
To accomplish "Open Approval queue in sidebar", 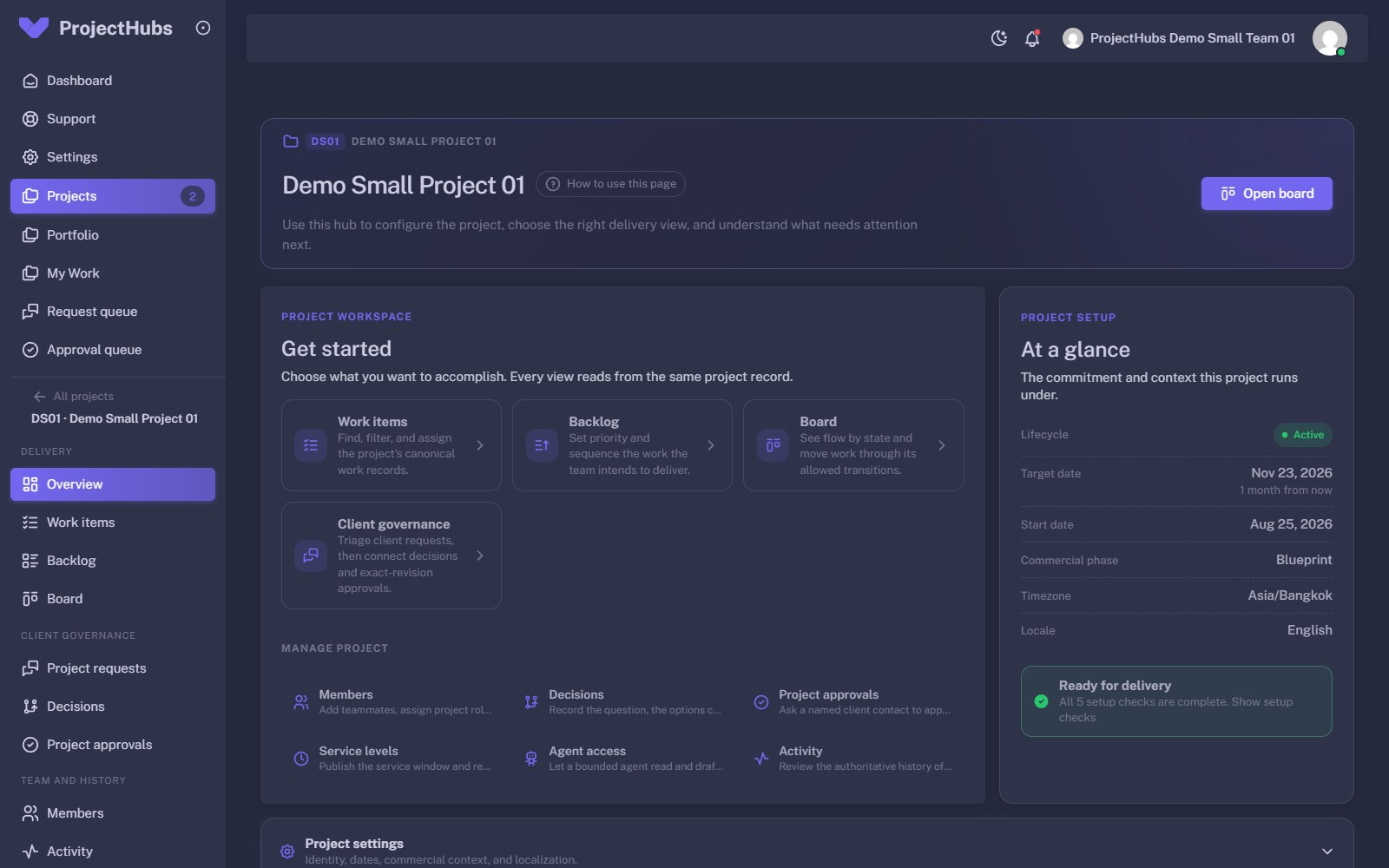I will coord(113,350).
